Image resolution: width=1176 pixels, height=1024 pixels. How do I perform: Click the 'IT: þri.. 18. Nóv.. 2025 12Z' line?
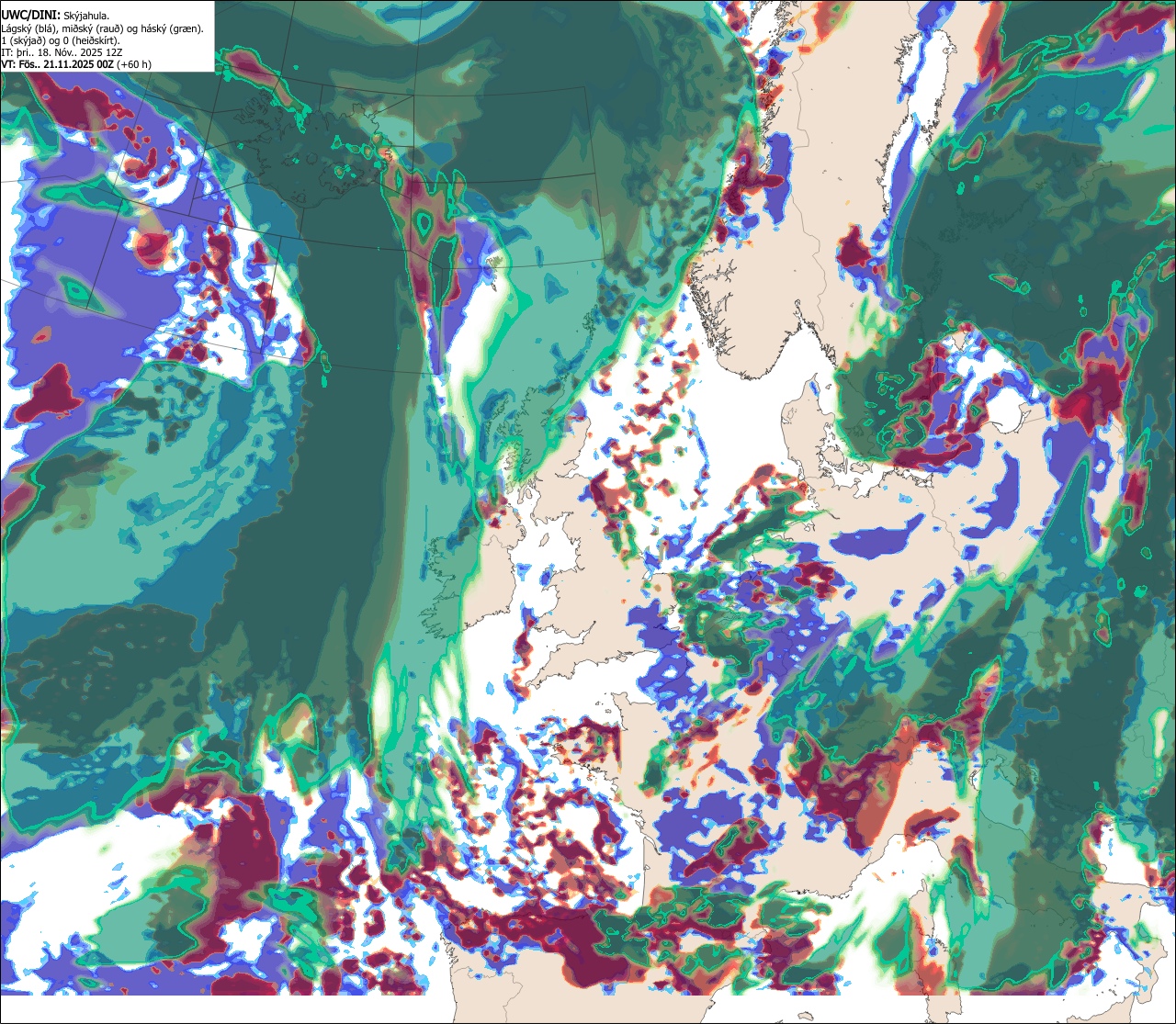[x=62, y=52]
